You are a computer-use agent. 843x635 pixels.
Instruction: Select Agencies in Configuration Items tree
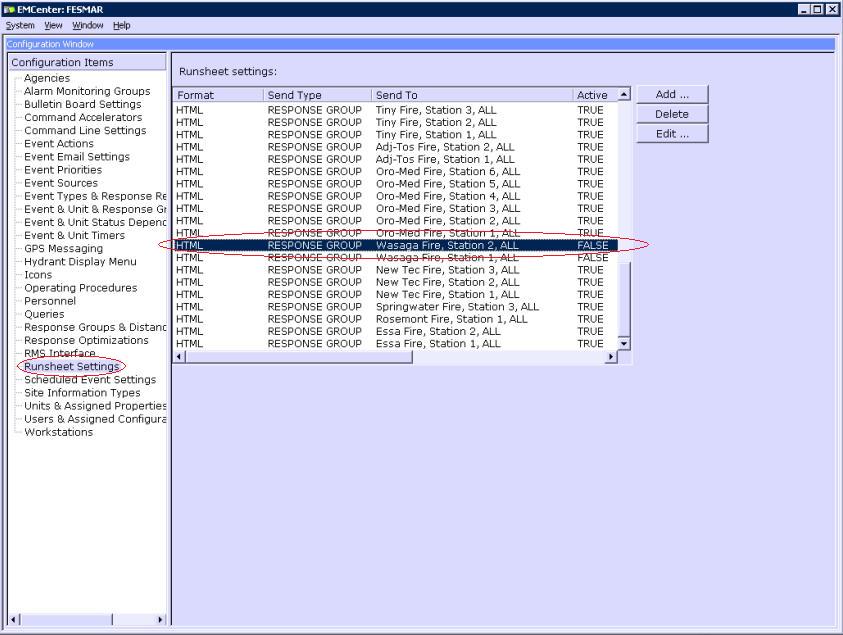[47, 78]
